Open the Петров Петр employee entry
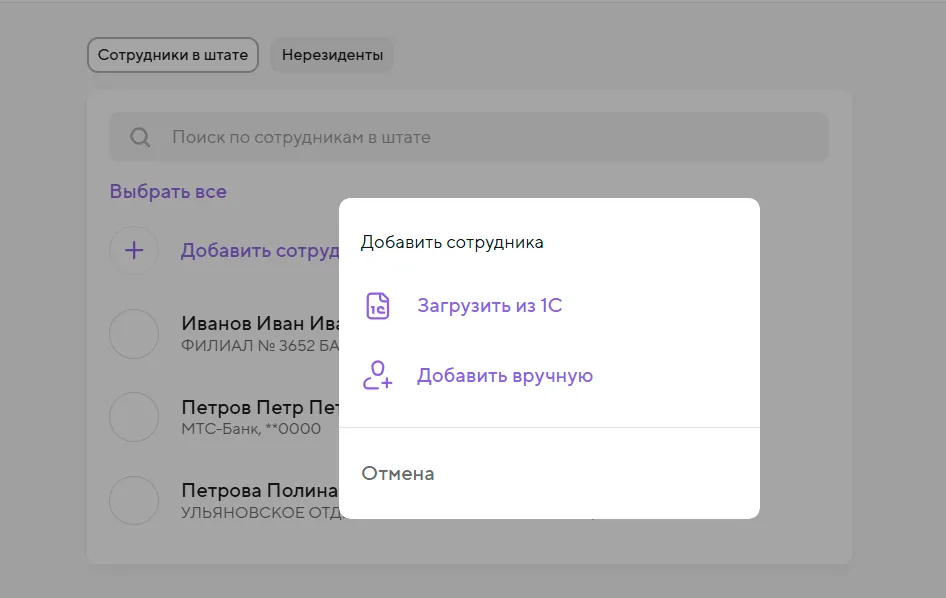This screenshot has width=946, height=598. pyautogui.click(x=258, y=408)
